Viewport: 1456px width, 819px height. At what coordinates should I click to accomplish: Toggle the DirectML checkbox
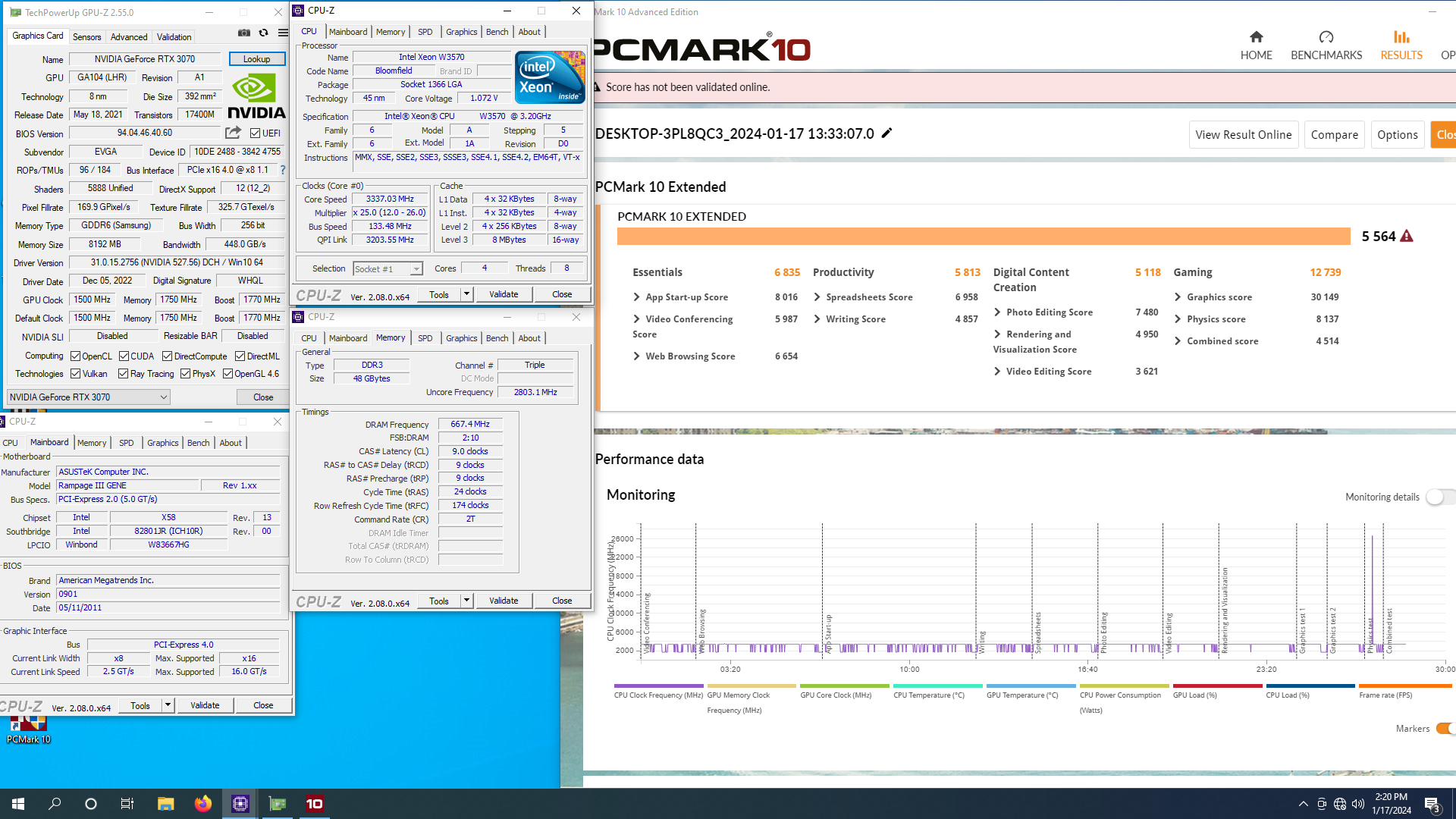[x=240, y=356]
